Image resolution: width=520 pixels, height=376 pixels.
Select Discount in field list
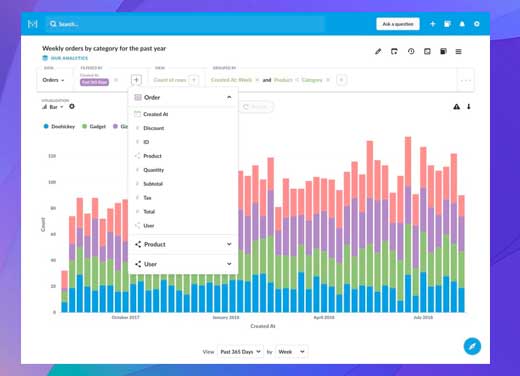click(183, 128)
